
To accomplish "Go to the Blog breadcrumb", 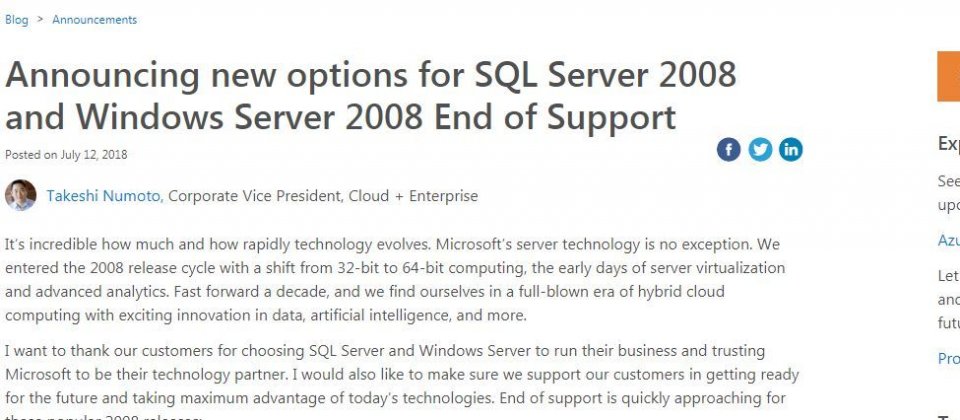I will (x=17, y=20).
